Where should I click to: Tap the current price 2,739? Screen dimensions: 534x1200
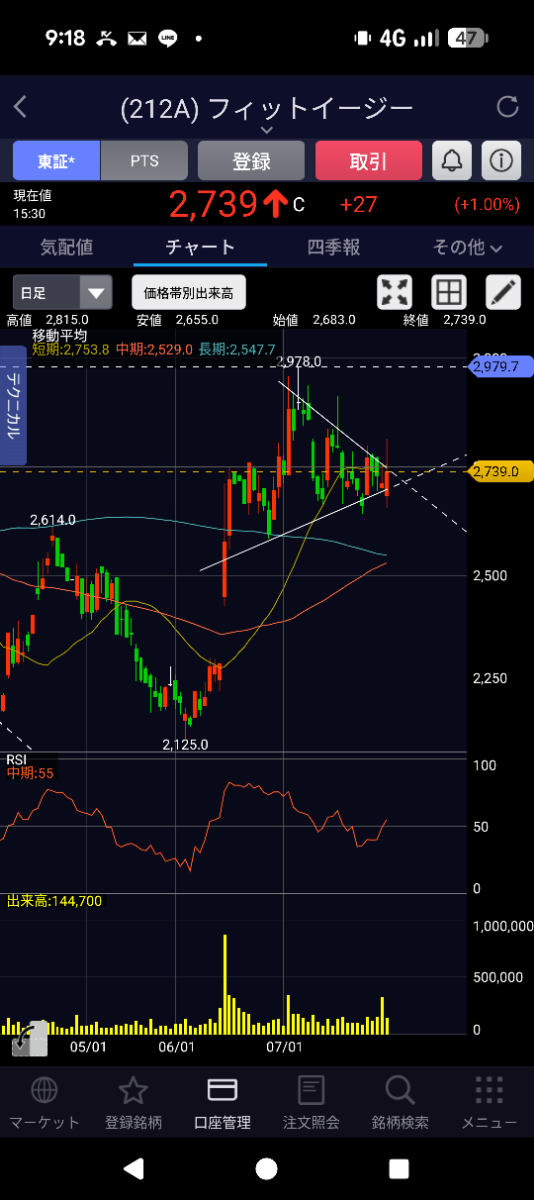pos(213,204)
